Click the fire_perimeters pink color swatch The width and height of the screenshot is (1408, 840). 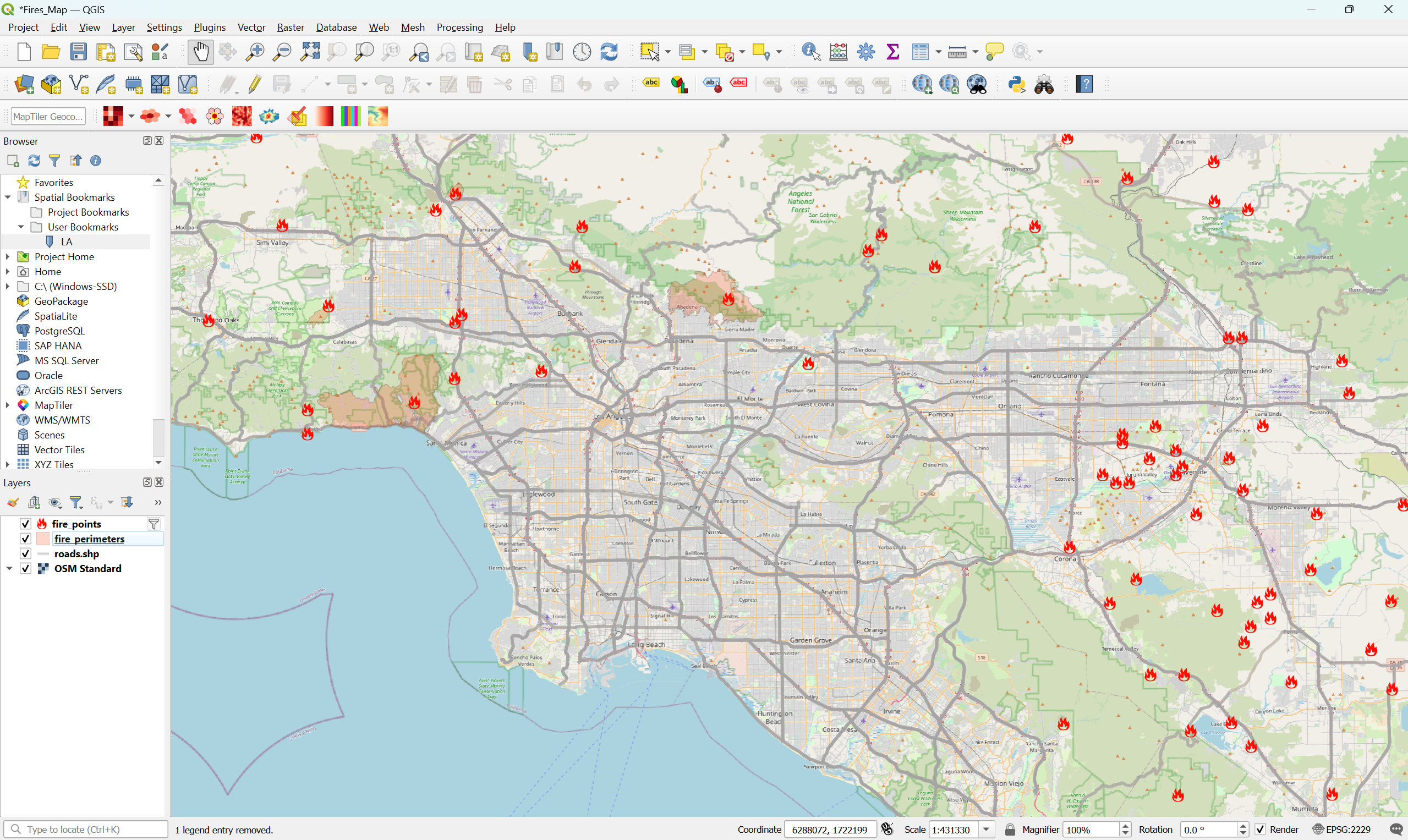[43, 539]
